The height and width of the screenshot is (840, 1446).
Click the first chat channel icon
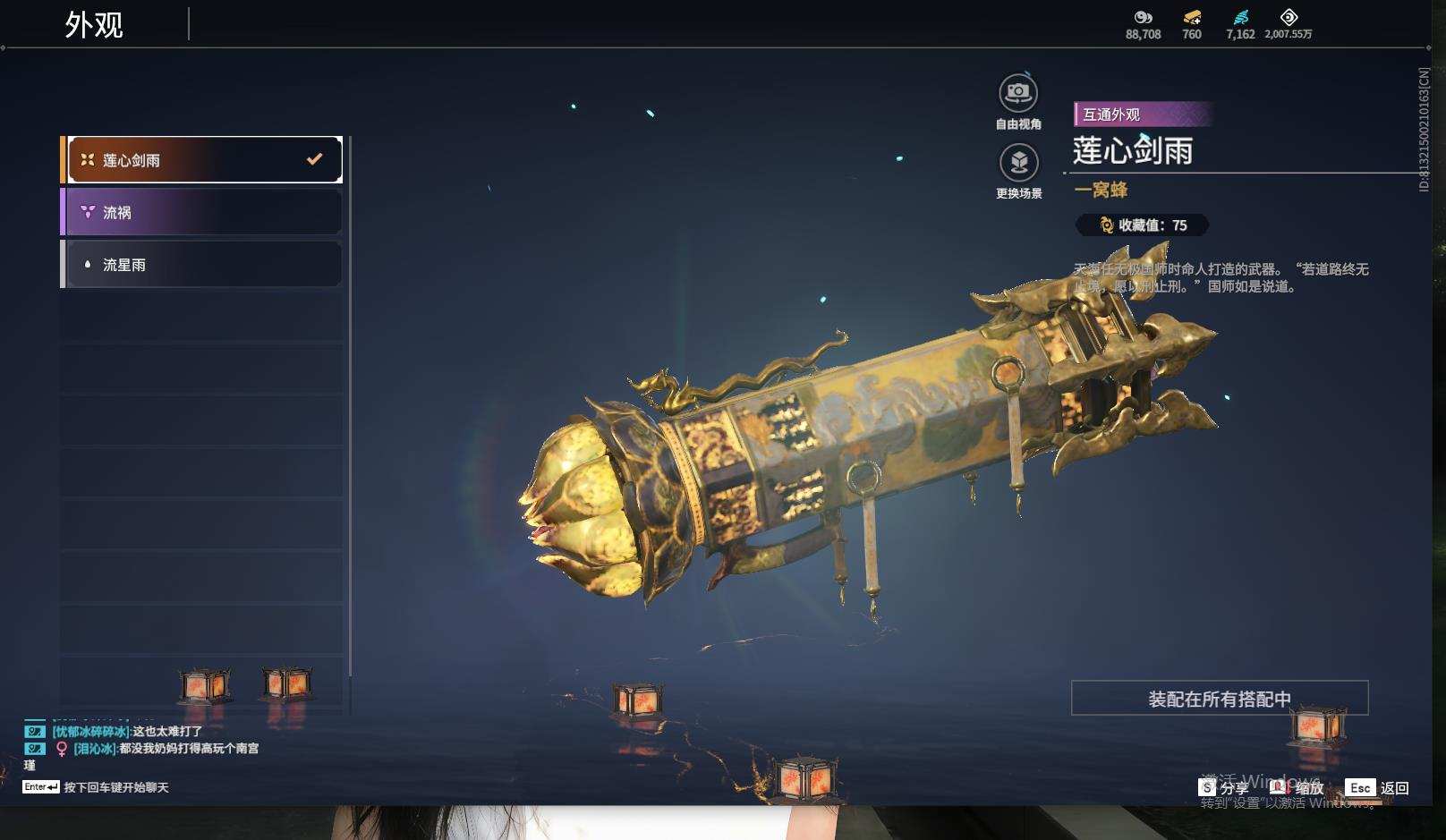pos(34,732)
